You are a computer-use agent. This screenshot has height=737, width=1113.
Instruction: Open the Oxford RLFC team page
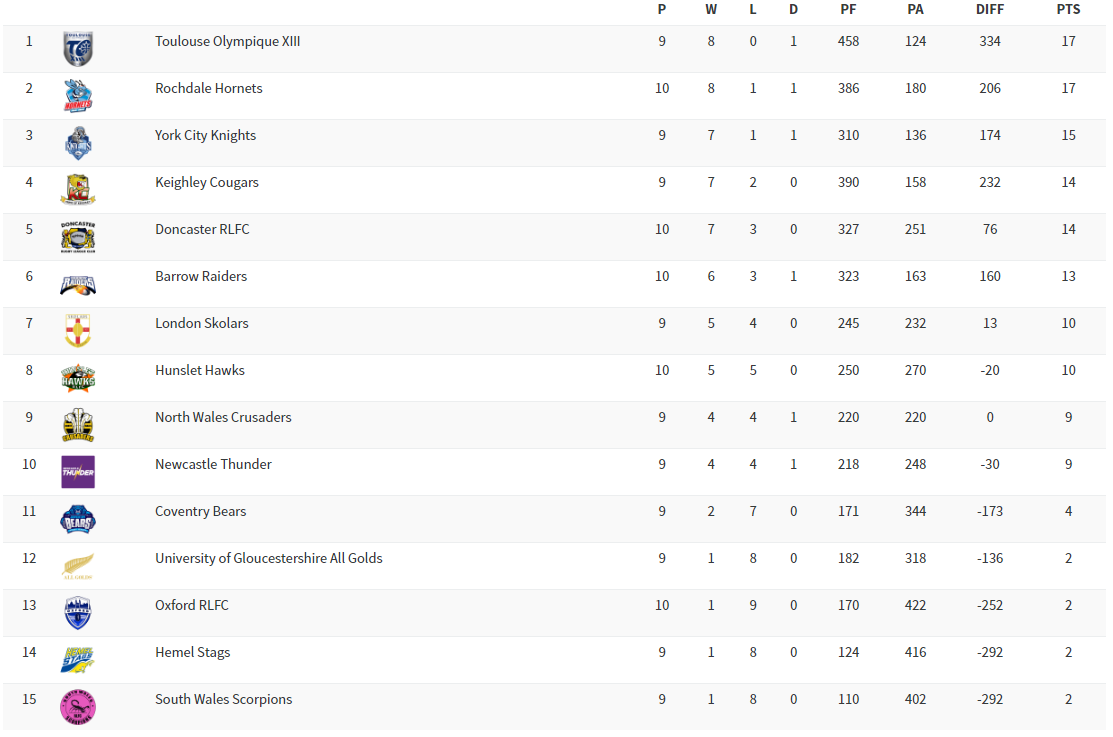coord(191,604)
